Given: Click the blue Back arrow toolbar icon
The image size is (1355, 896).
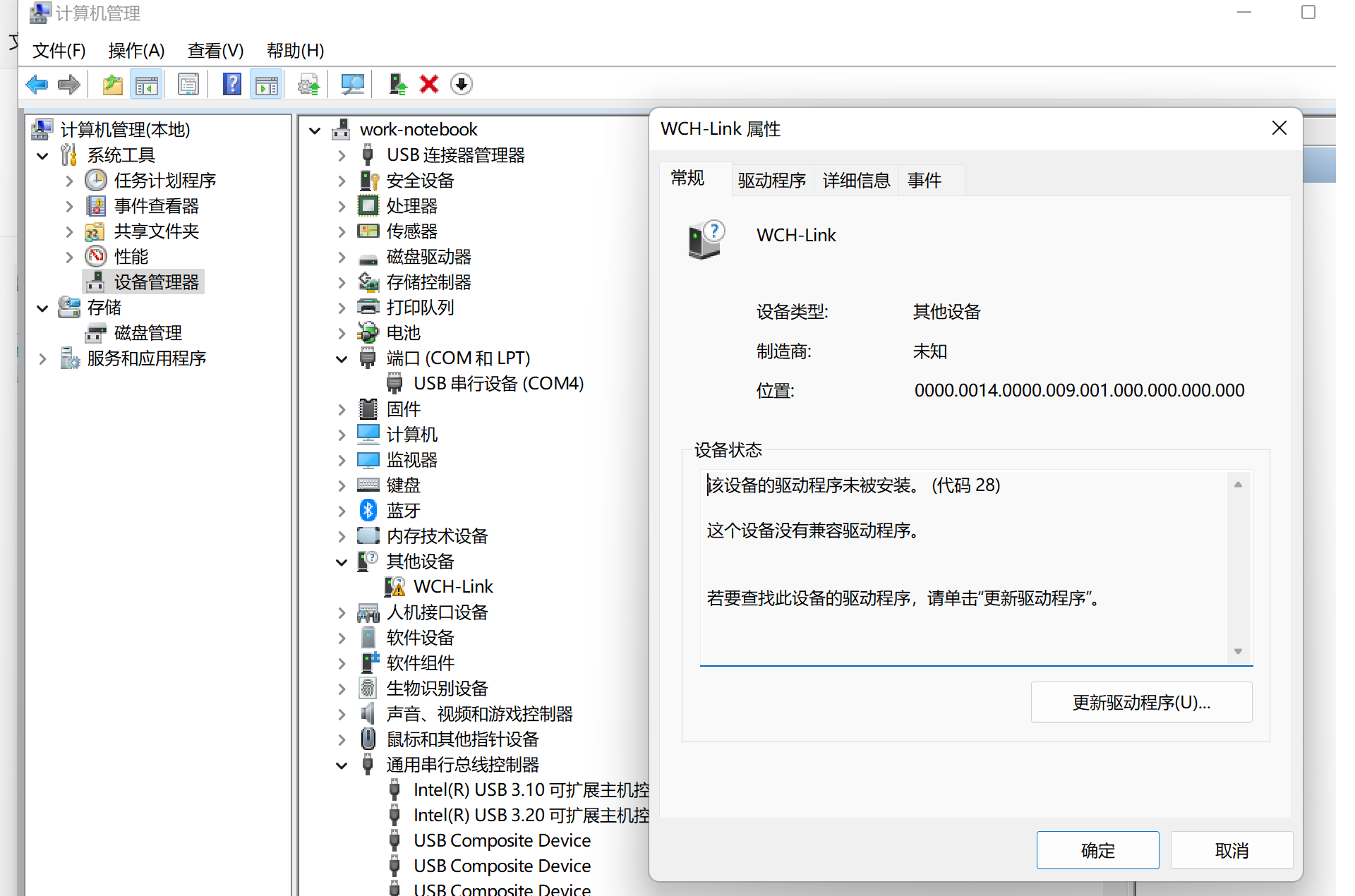Looking at the screenshot, I should (36, 85).
